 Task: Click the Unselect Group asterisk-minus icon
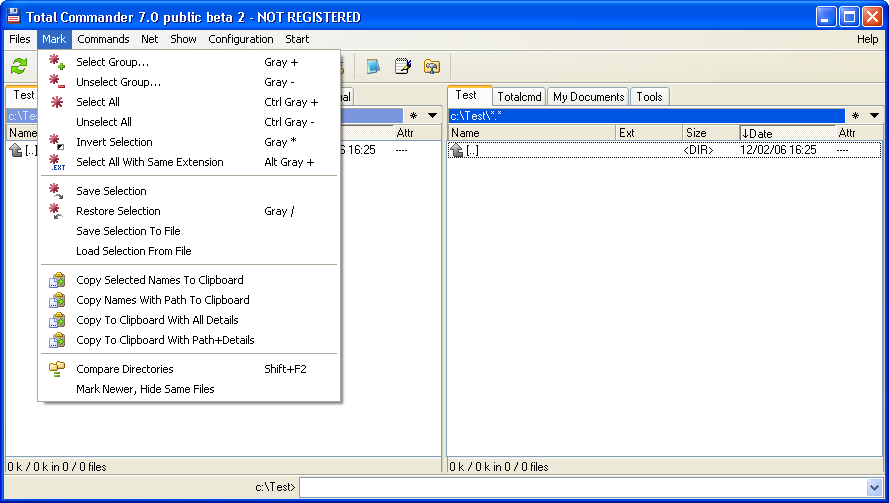point(57,82)
